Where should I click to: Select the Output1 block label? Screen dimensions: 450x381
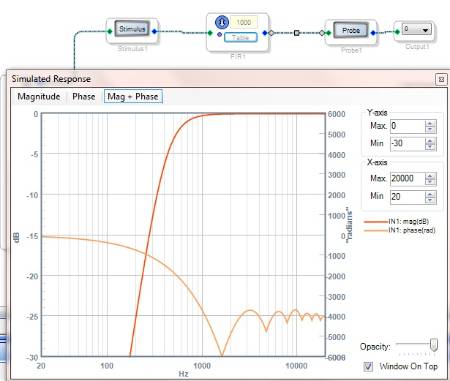pyautogui.click(x=417, y=47)
